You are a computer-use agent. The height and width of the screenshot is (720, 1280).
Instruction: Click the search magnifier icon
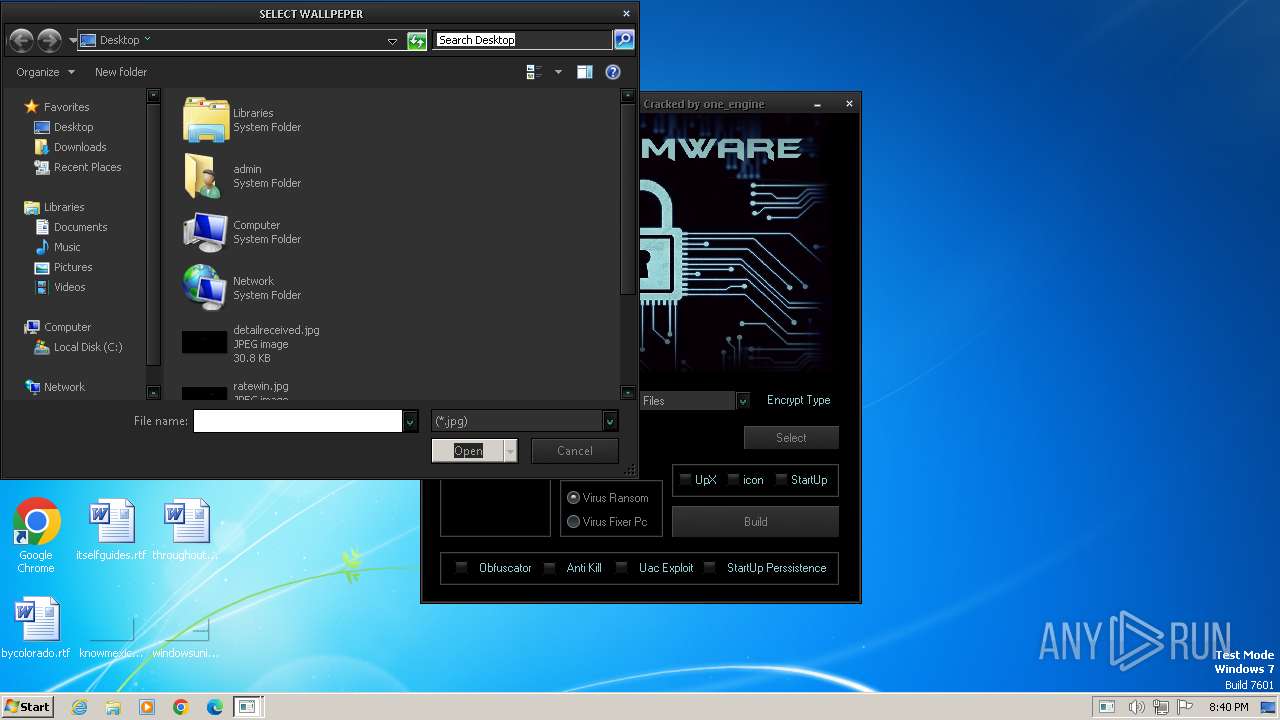624,40
